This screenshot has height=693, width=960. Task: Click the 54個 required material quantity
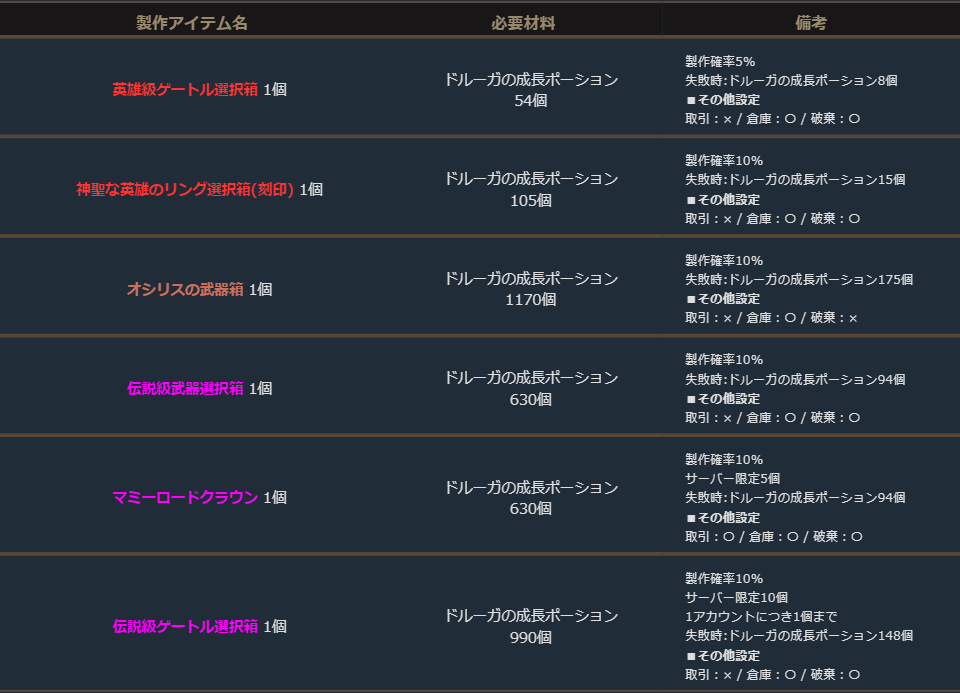coord(531,100)
